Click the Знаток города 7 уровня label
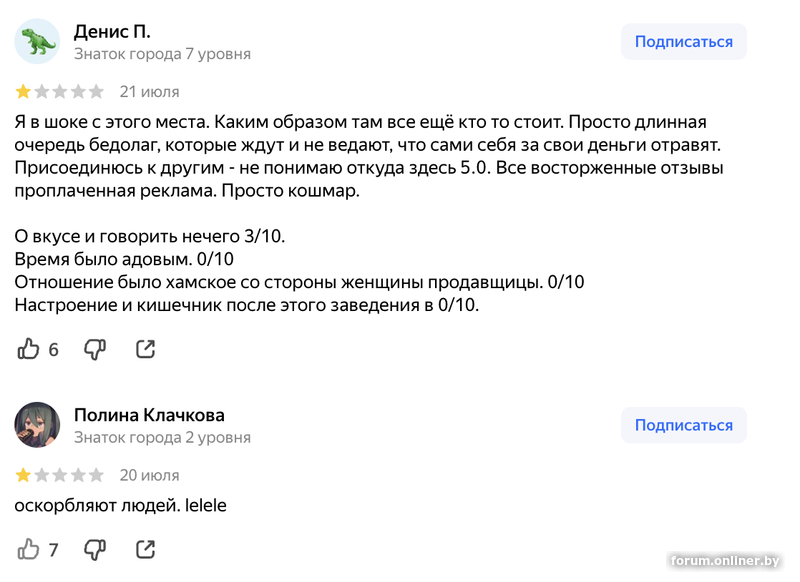Image resolution: width=800 pixels, height=582 pixels. coord(162,54)
